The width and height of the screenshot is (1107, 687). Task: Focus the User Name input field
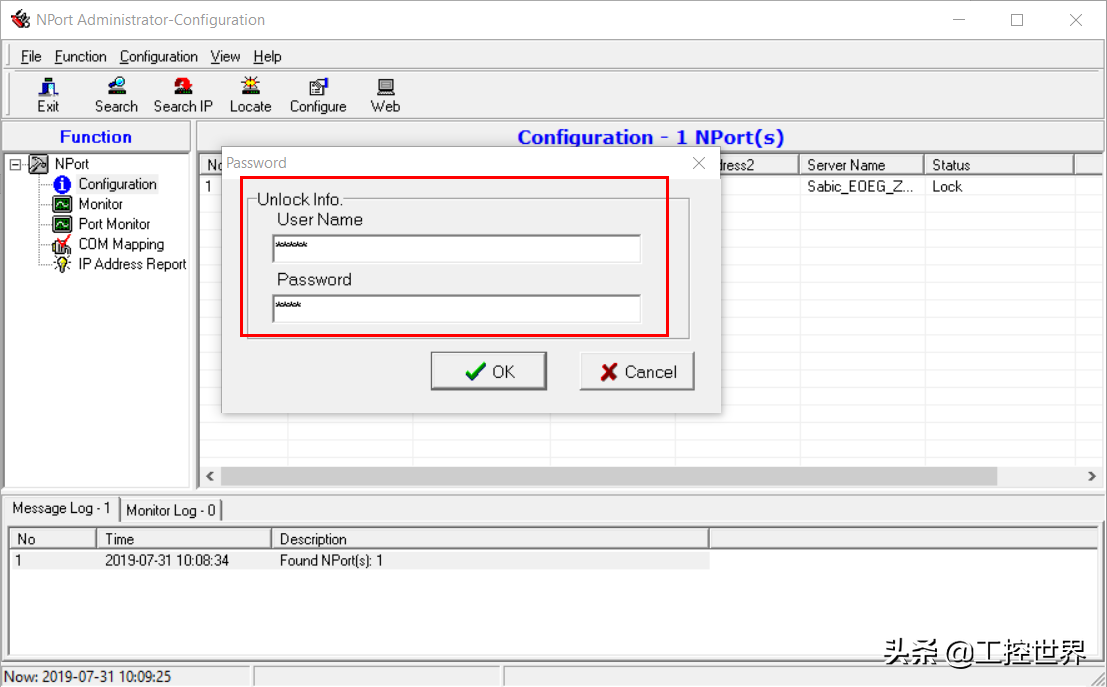pyautogui.click(x=456, y=248)
